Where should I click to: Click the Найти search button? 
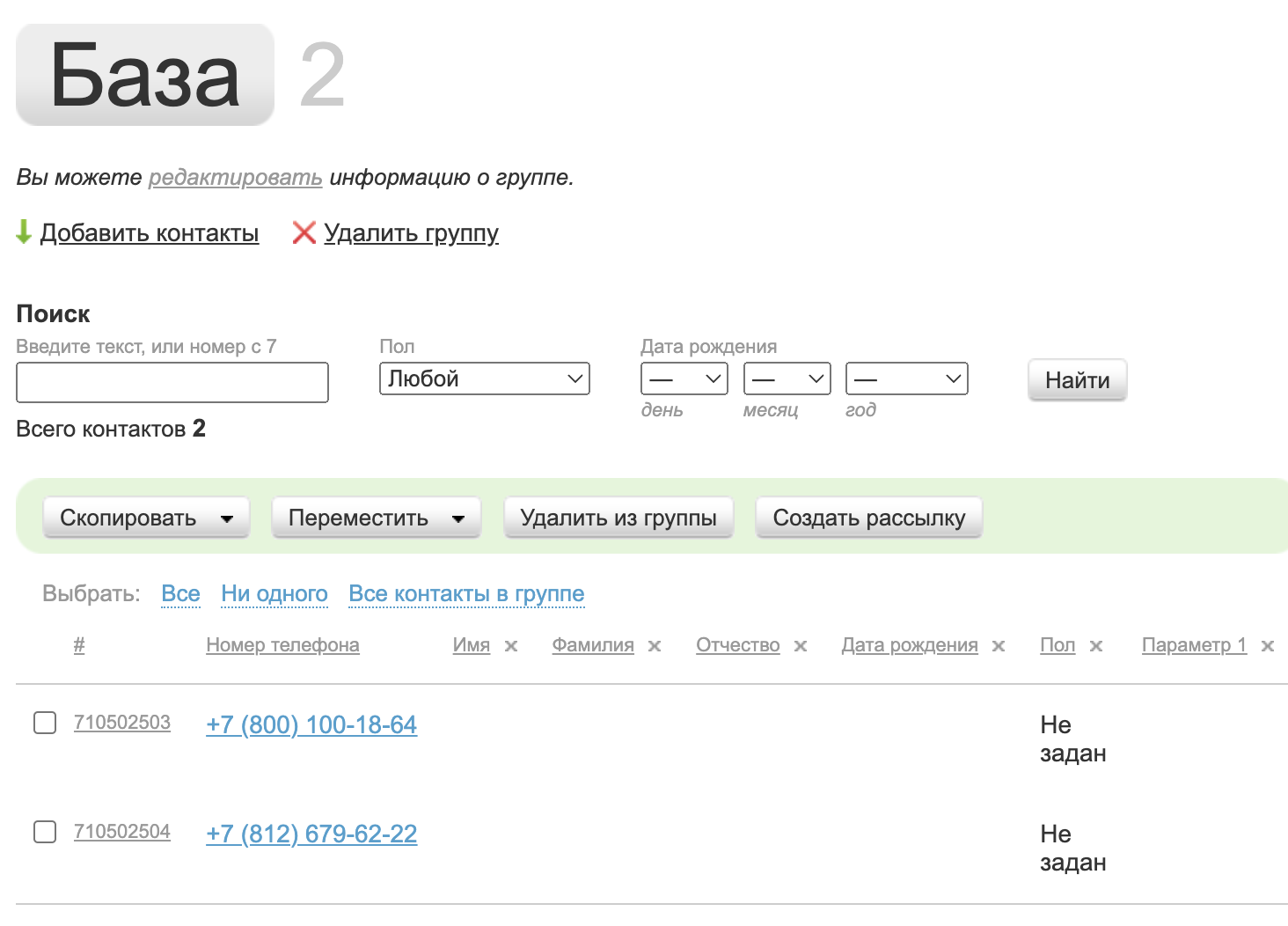(x=1078, y=380)
